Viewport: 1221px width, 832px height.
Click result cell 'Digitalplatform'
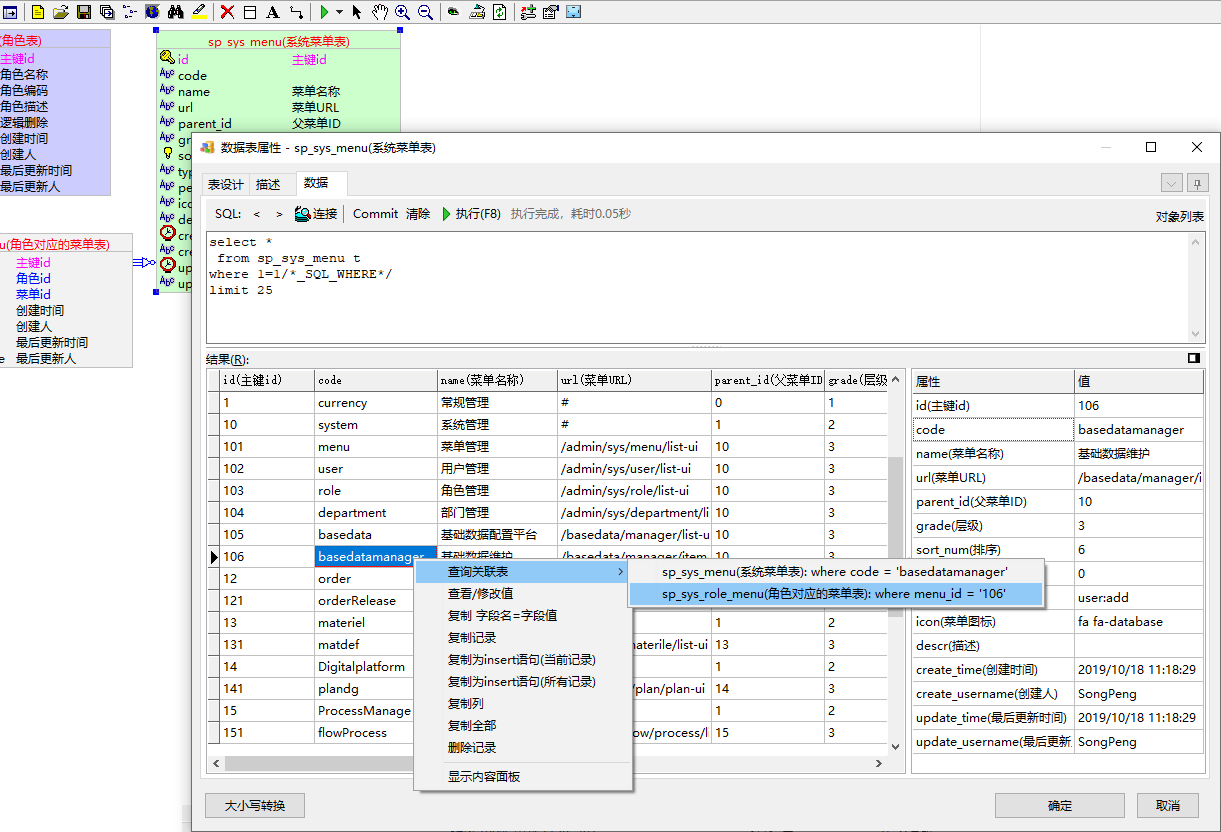click(362, 667)
